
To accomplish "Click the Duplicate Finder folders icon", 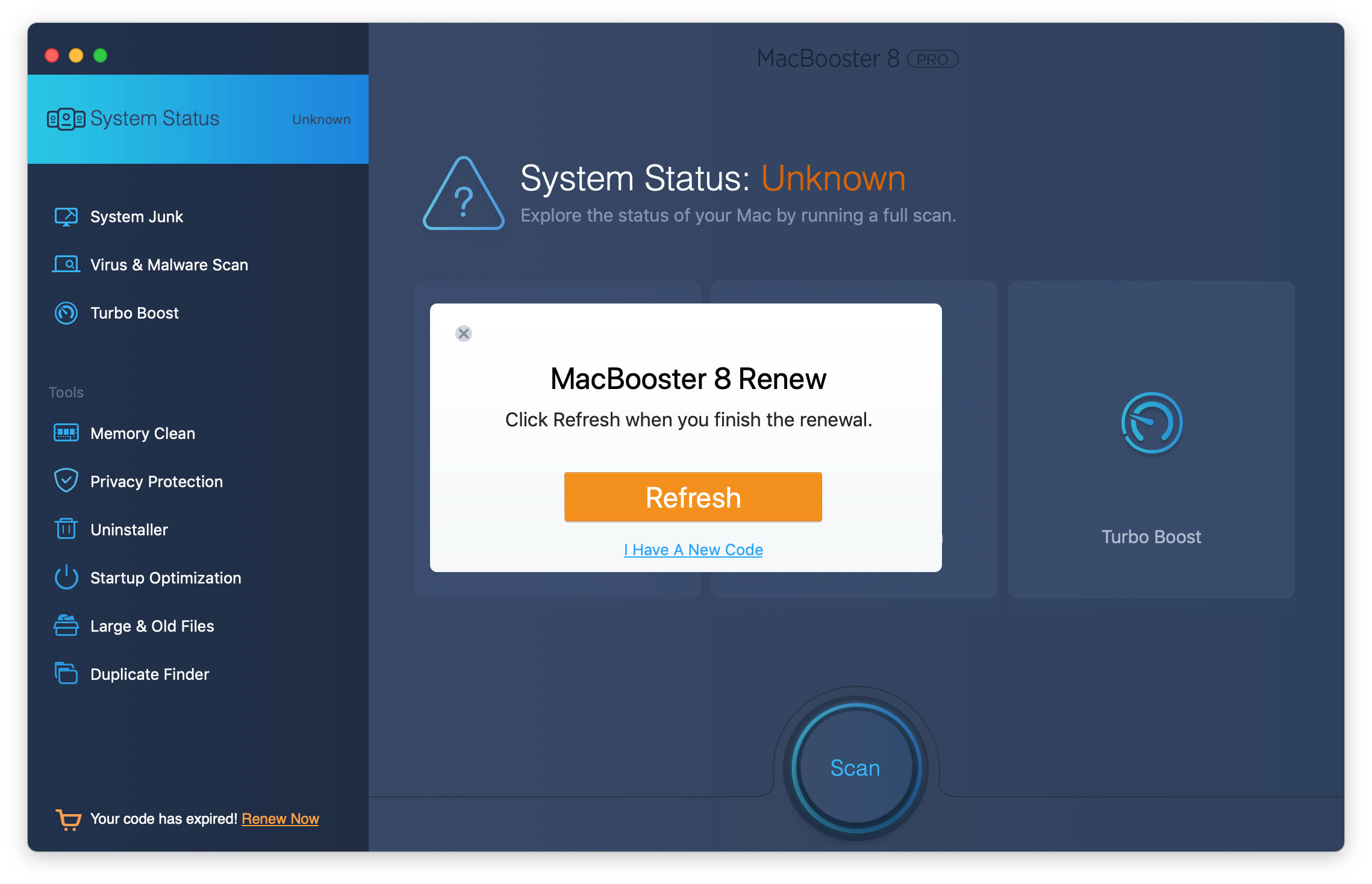I will (66, 673).
